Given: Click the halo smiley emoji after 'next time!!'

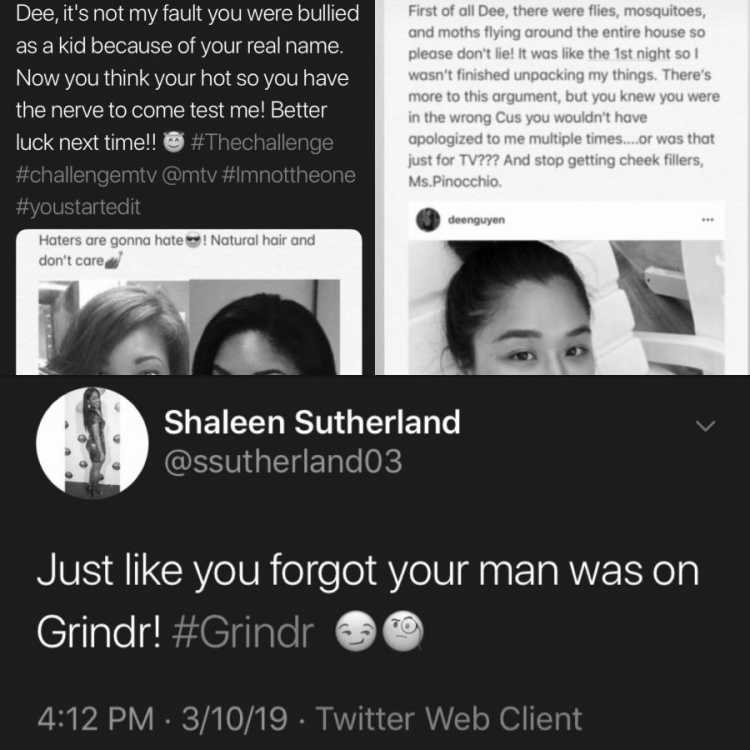Looking at the screenshot, I should click(174, 142).
